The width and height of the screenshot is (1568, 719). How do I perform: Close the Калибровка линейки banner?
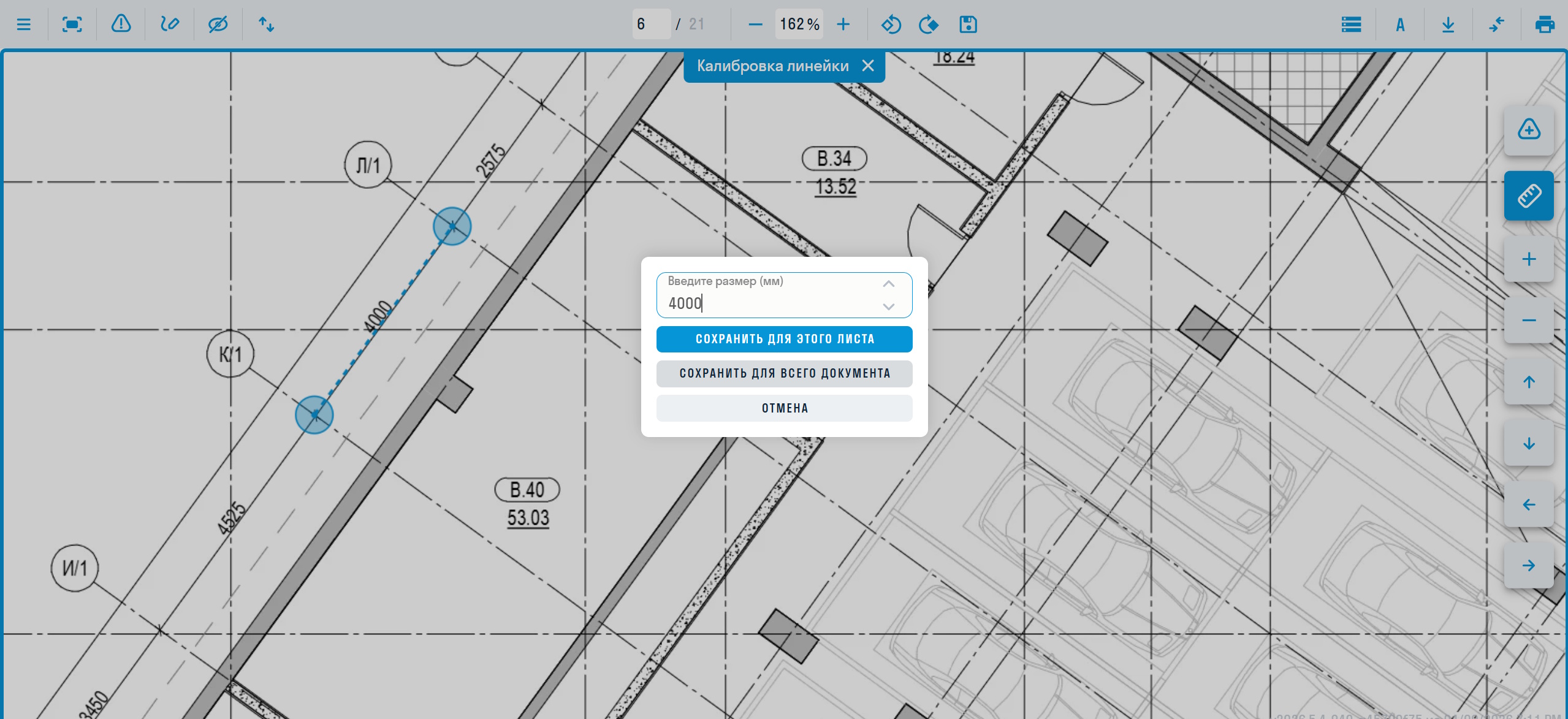(x=868, y=66)
